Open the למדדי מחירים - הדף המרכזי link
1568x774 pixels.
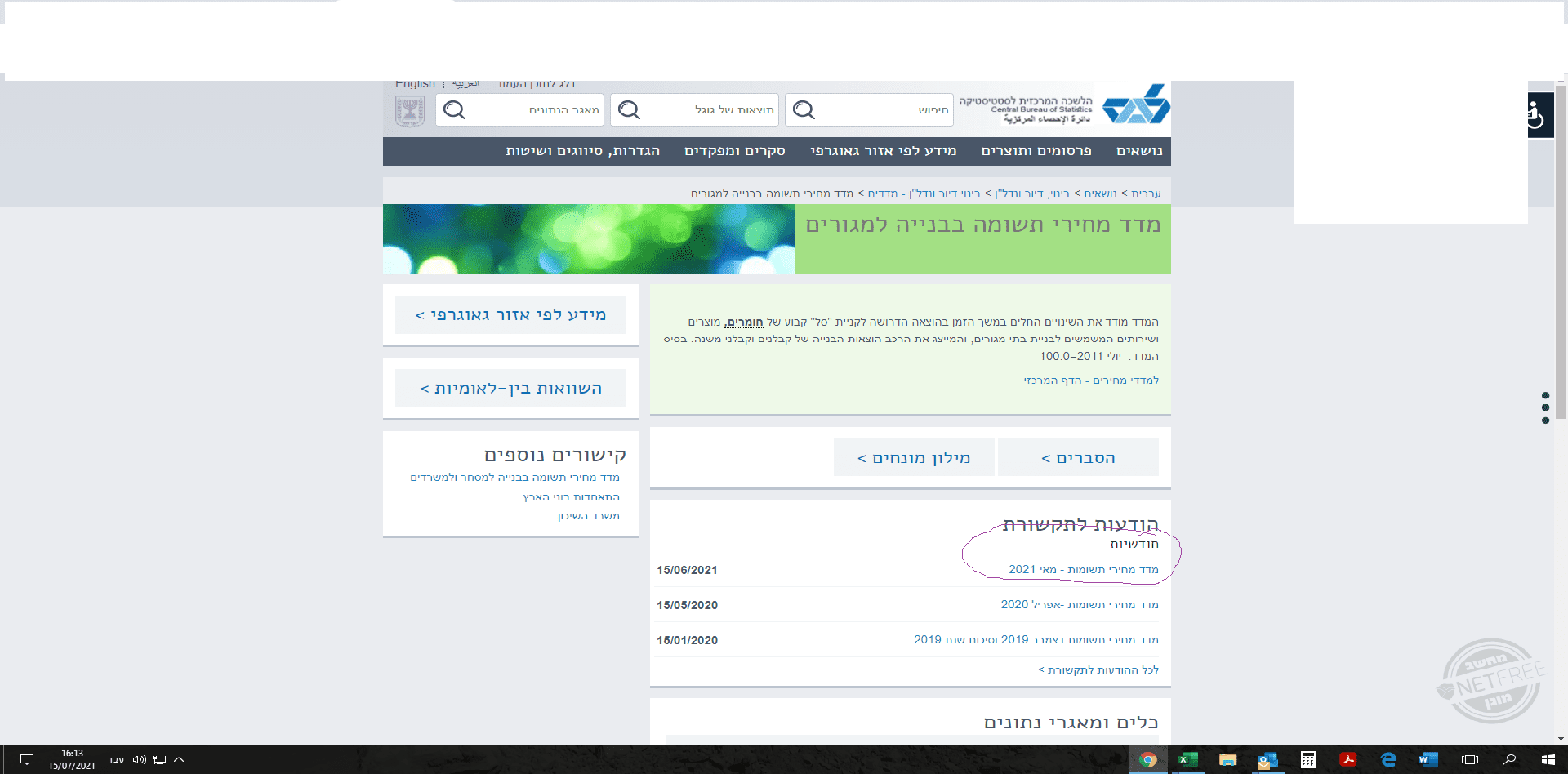[1089, 380]
